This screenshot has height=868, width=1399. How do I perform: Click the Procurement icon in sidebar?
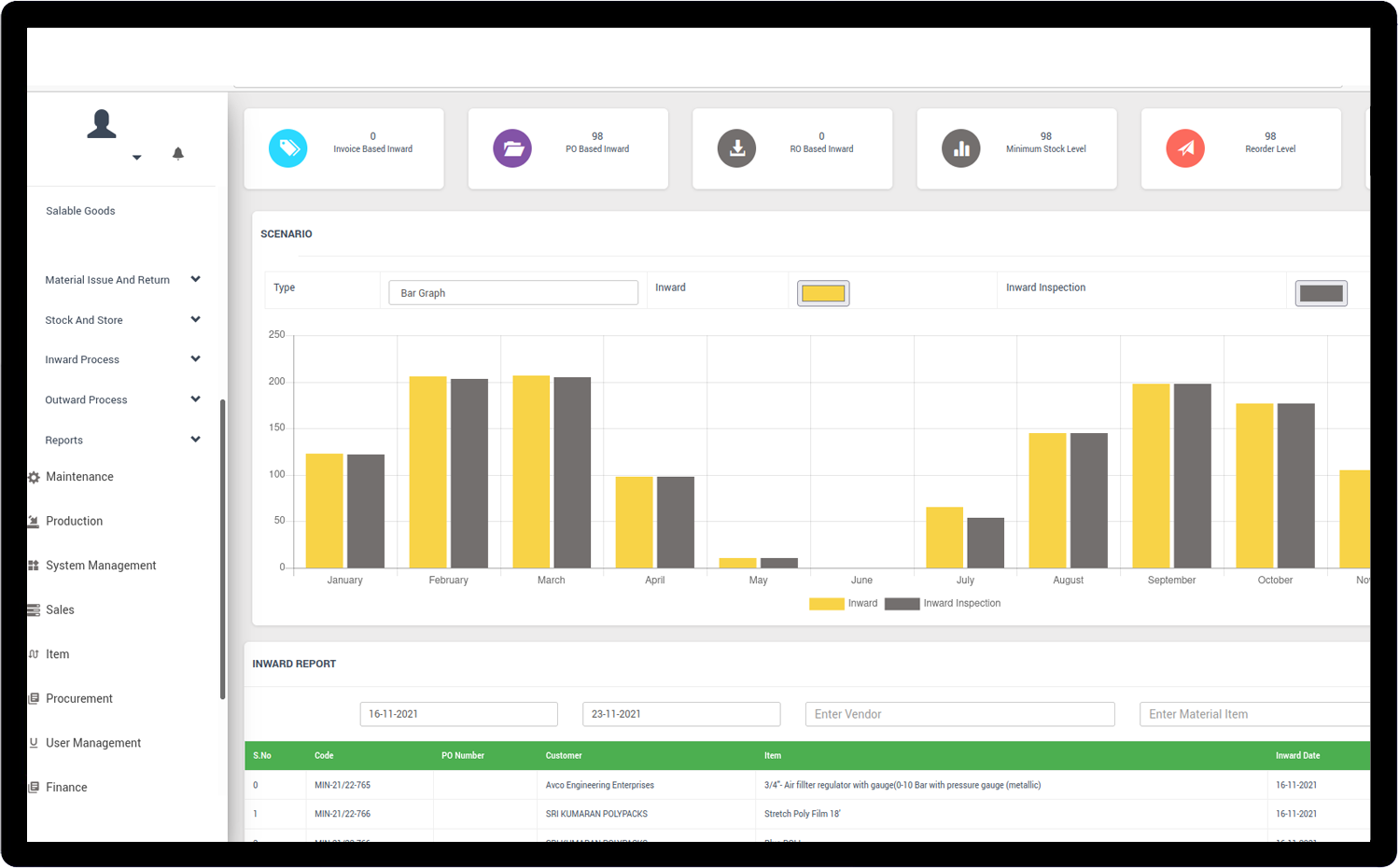click(34, 699)
